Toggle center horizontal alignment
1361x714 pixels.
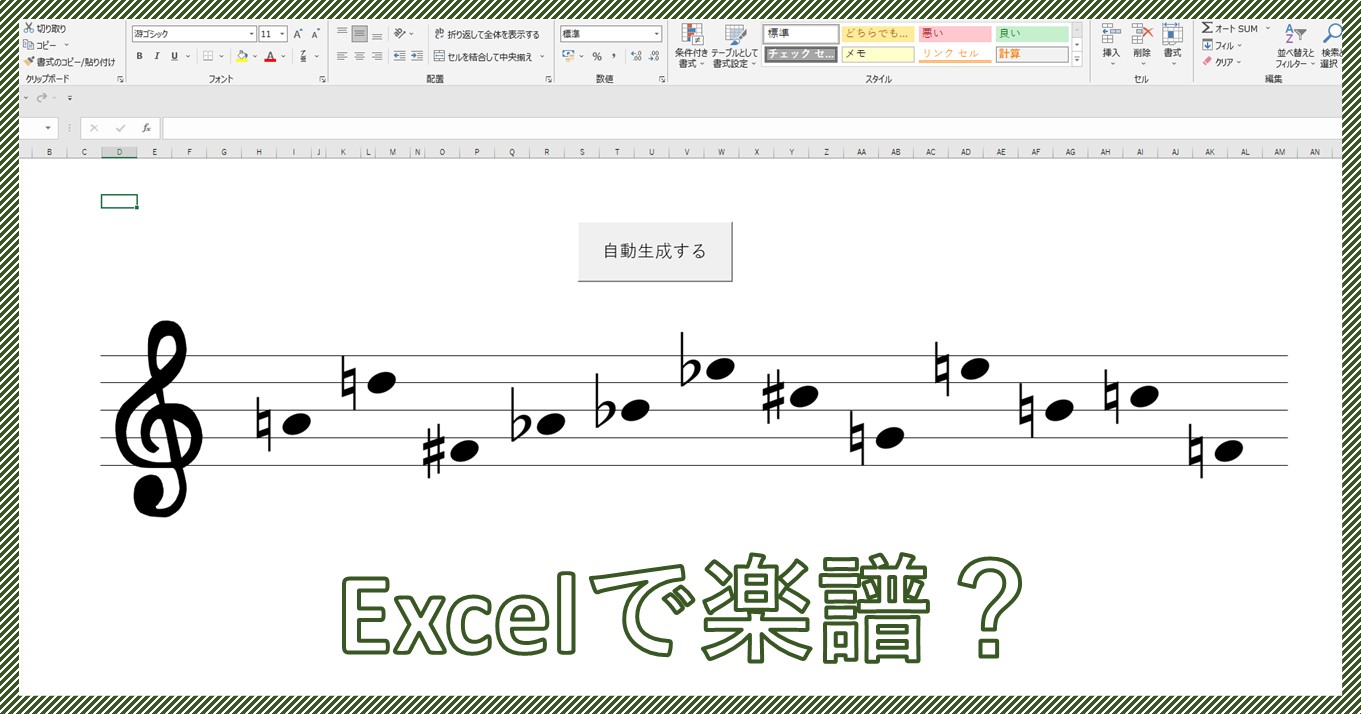[x=359, y=56]
